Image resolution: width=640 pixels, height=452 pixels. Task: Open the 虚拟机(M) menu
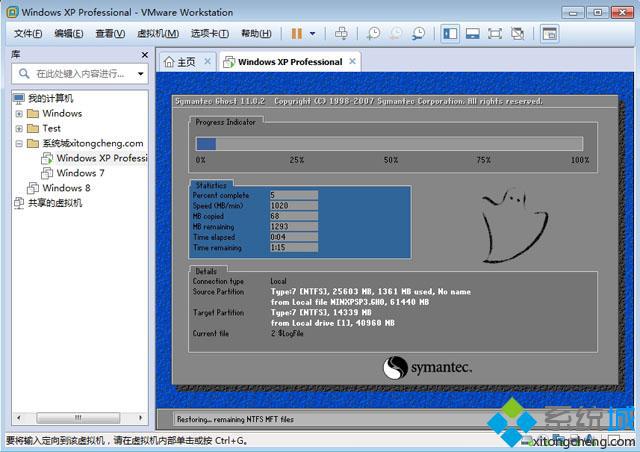(x=158, y=33)
